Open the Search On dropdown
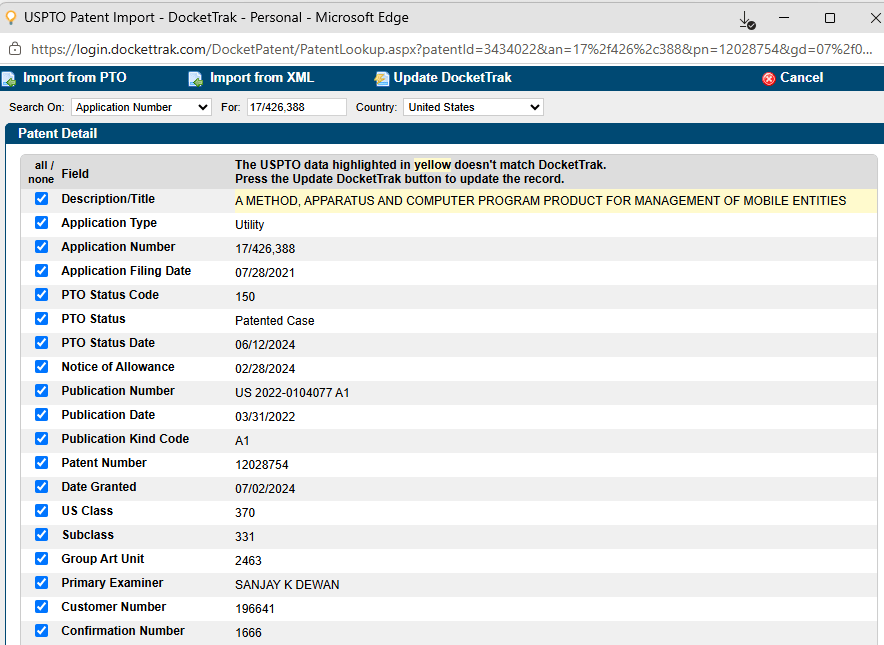This screenshot has height=645, width=884. 141,107
